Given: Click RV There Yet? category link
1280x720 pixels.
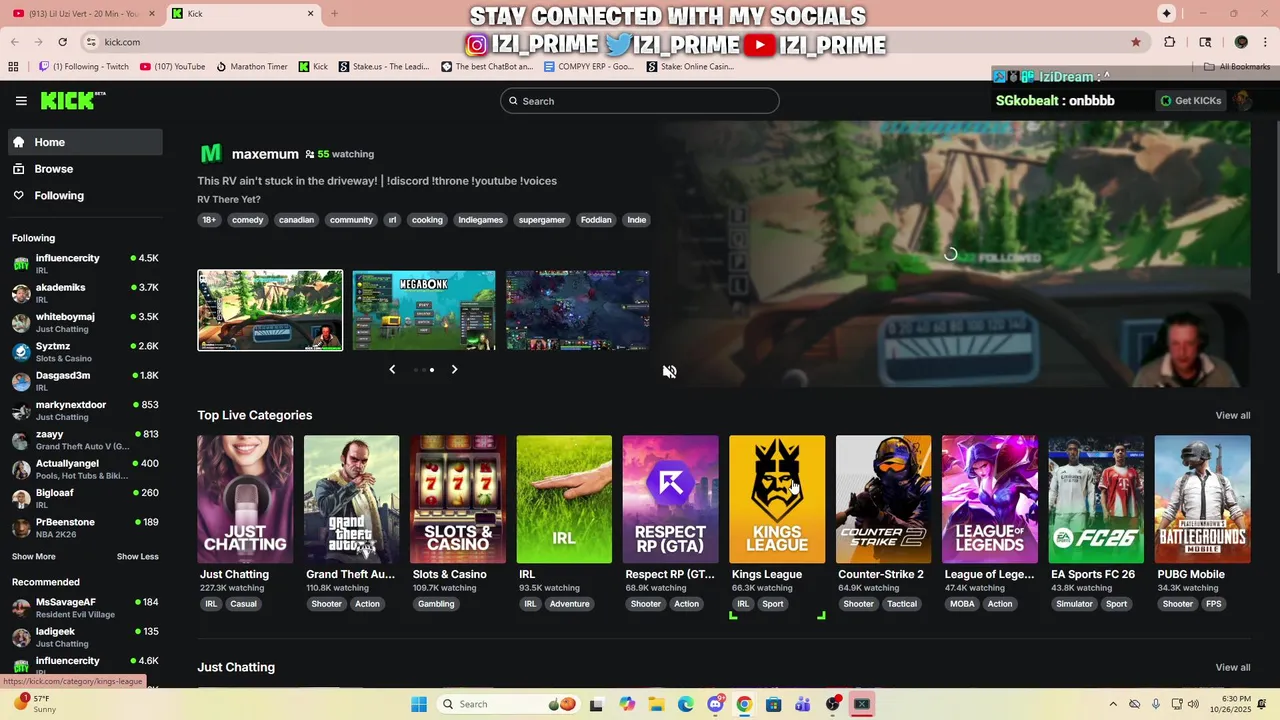Looking at the screenshot, I should click(229, 199).
